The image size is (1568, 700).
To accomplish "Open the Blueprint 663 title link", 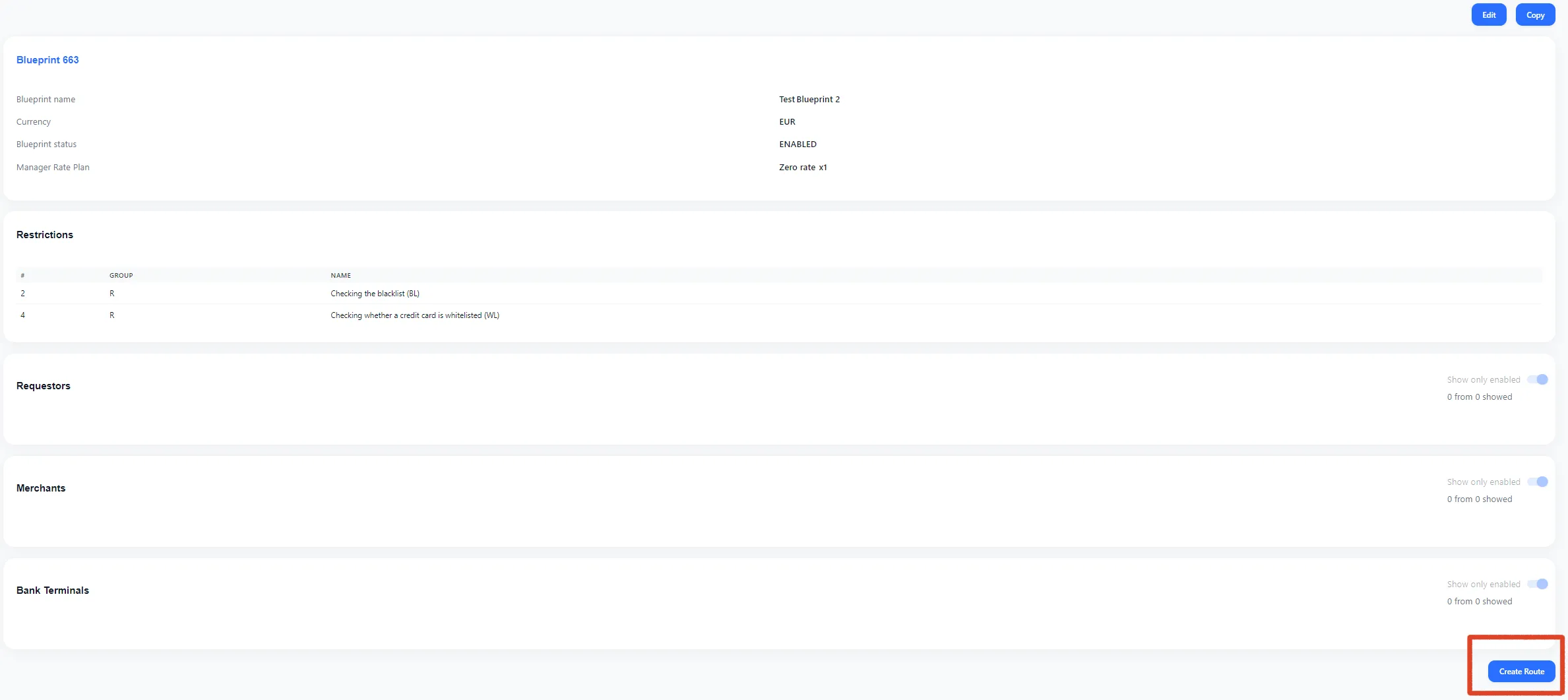I will (x=47, y=60).
